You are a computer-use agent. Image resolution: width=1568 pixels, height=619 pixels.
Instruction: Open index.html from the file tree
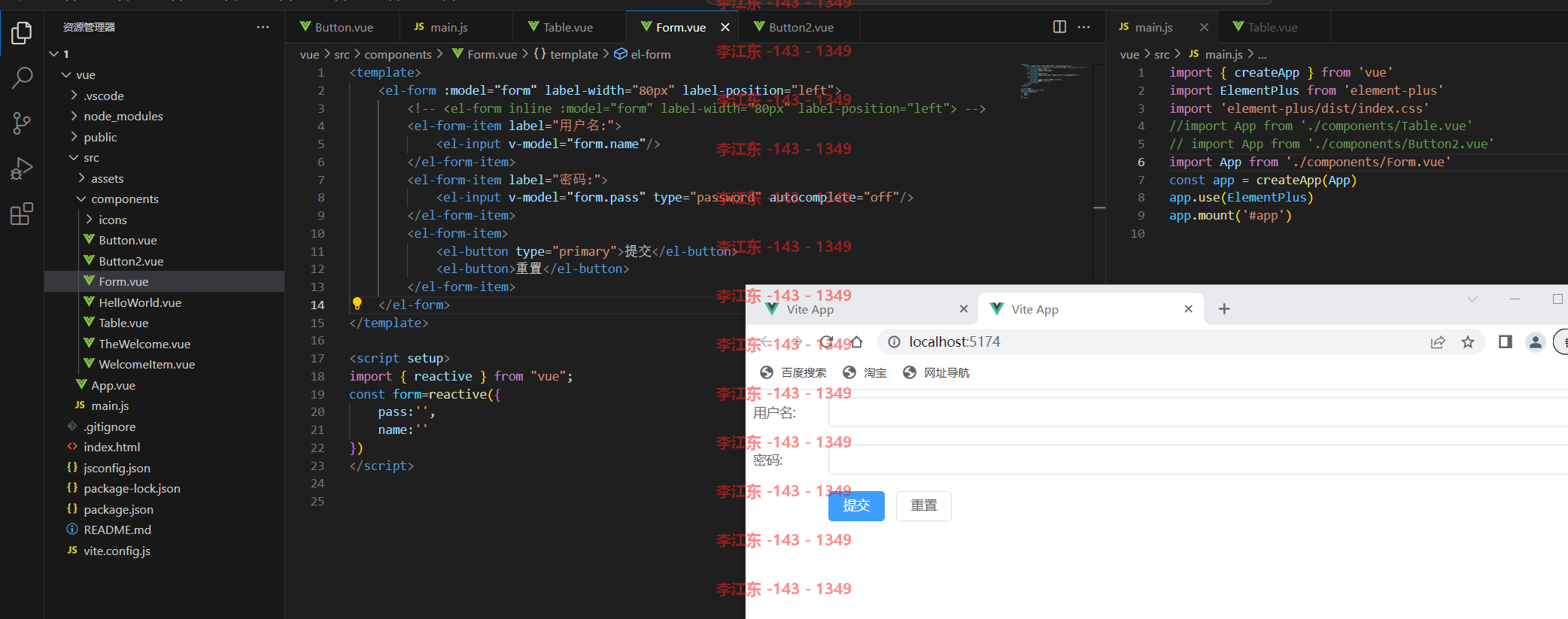tap(111, 447)
